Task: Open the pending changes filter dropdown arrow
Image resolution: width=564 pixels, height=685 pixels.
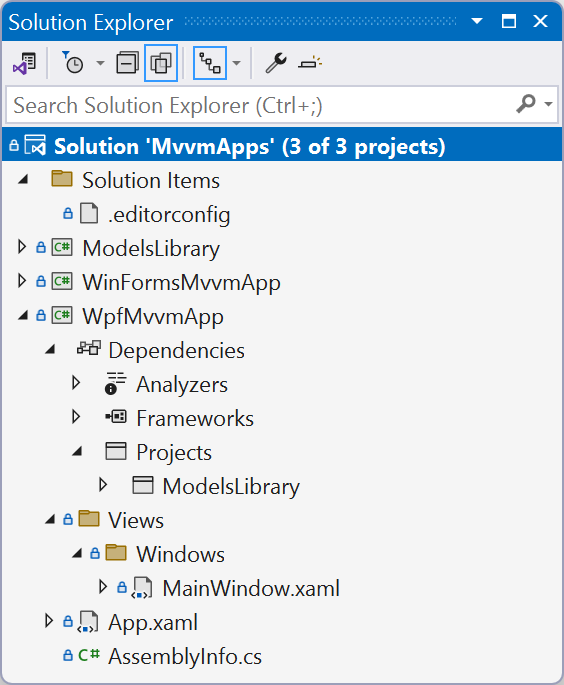Action: click(100, 63)
